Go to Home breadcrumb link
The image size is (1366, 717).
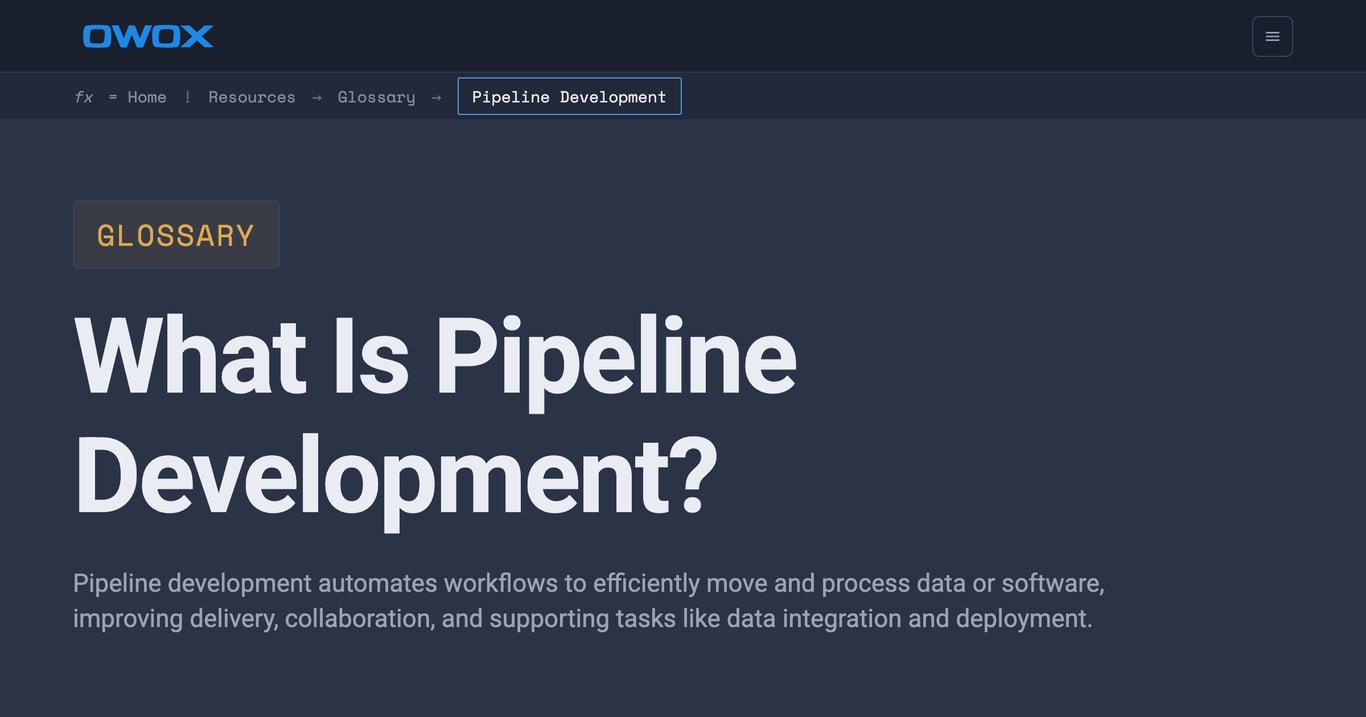[x=147, y=97]
